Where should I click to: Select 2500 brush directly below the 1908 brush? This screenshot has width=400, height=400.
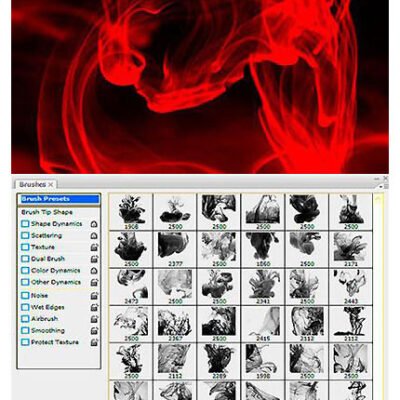pos(131,250)
